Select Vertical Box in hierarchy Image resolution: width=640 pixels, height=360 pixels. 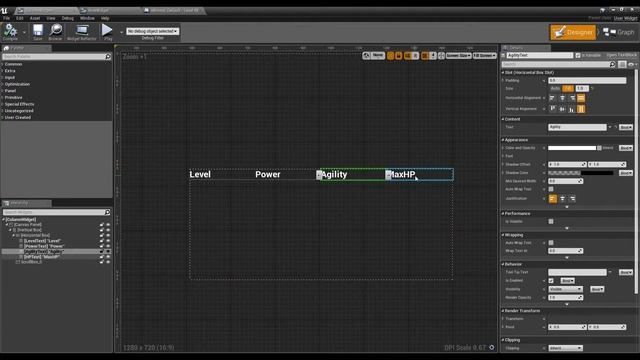29,230
